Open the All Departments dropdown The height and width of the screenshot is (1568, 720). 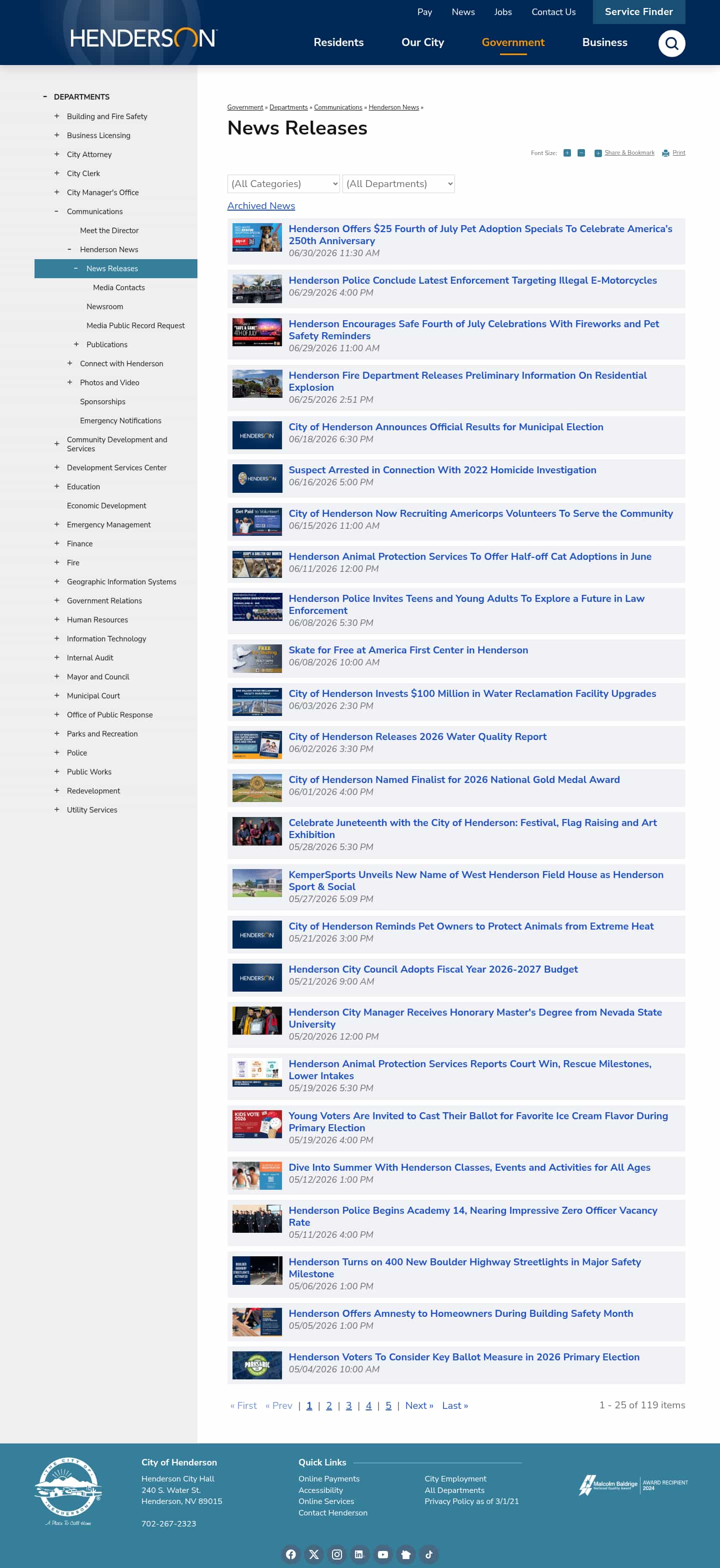pyautogui.click(x=398, y=184)
